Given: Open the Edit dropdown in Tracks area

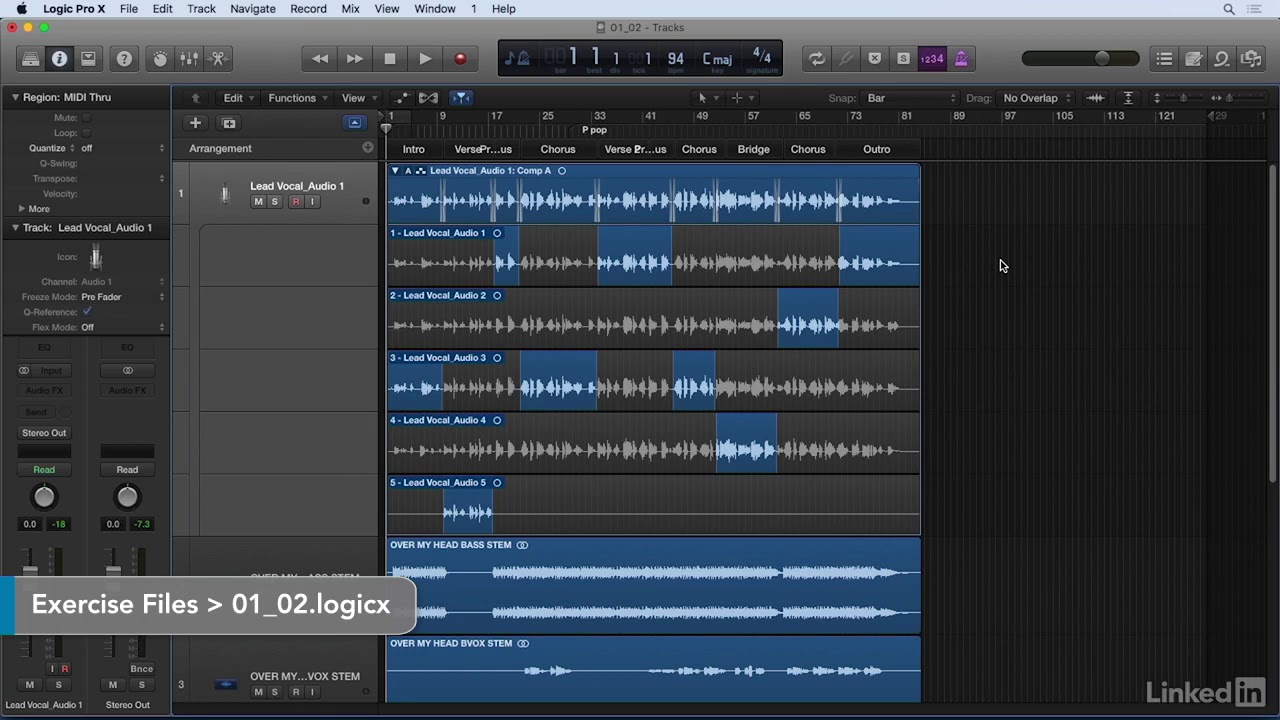Looking at the screenshot, I should coord(238,98).
